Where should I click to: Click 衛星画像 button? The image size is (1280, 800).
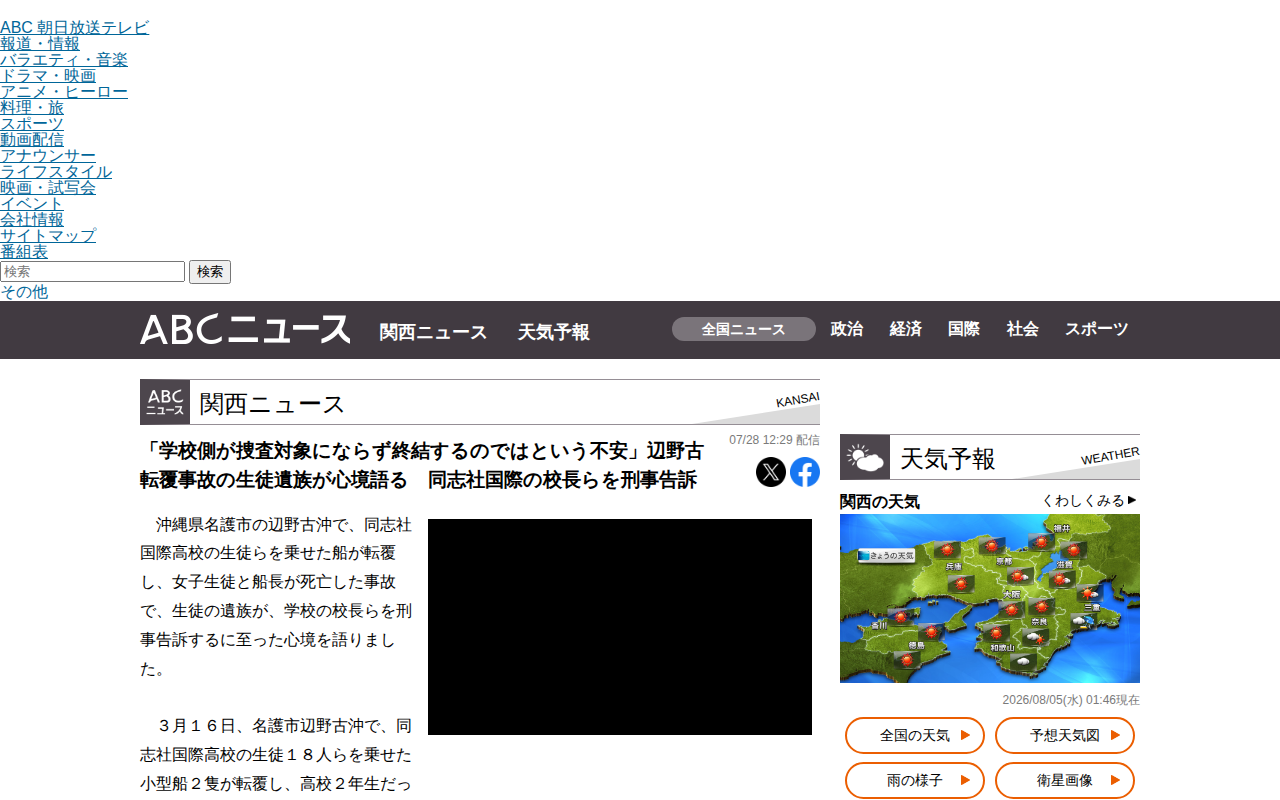[x=1065, y=781]
